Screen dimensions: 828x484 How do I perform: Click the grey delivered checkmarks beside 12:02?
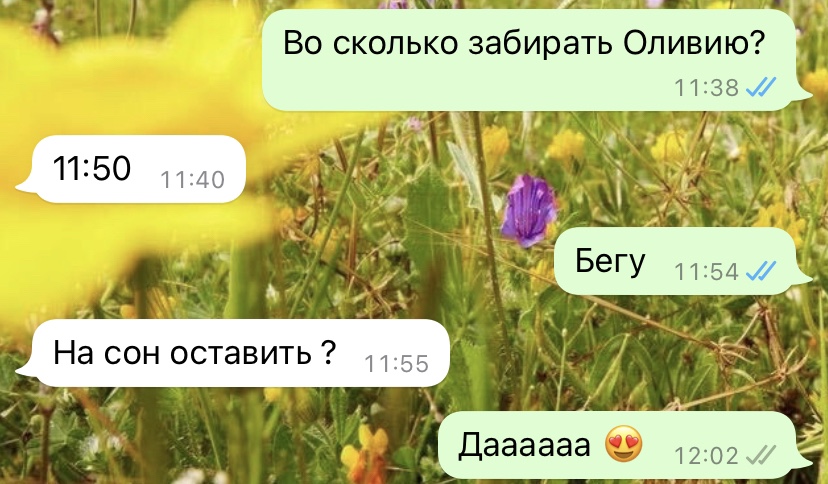point(761,455)
